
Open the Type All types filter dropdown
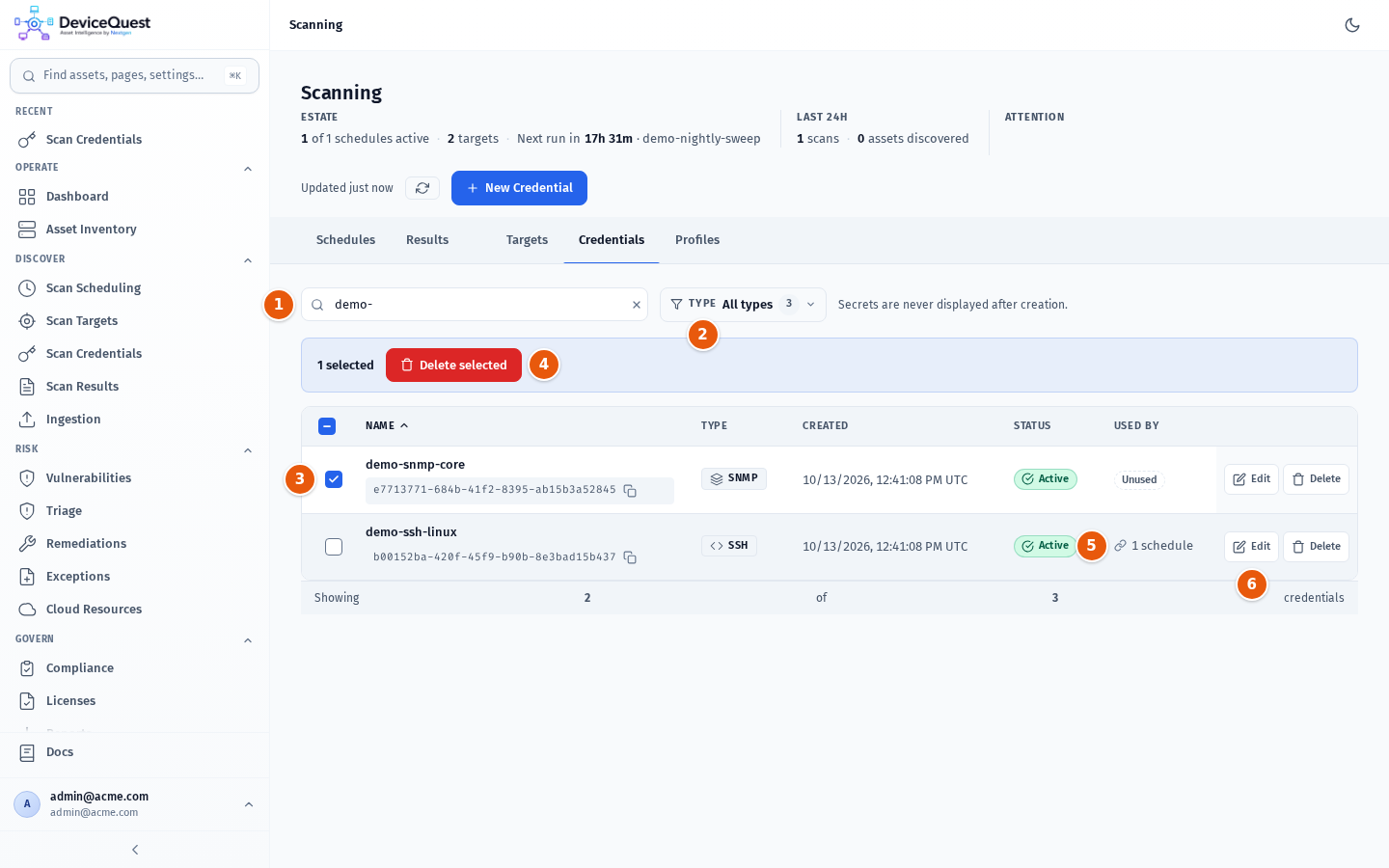743,305
